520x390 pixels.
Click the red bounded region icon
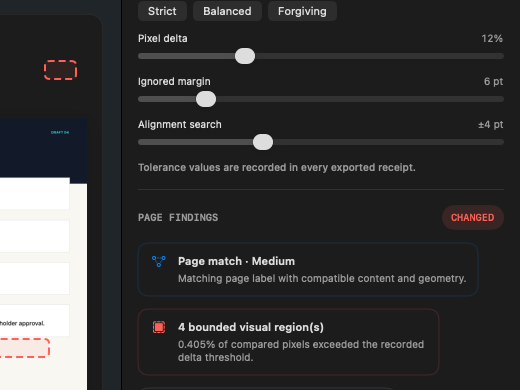pos(159,327)
